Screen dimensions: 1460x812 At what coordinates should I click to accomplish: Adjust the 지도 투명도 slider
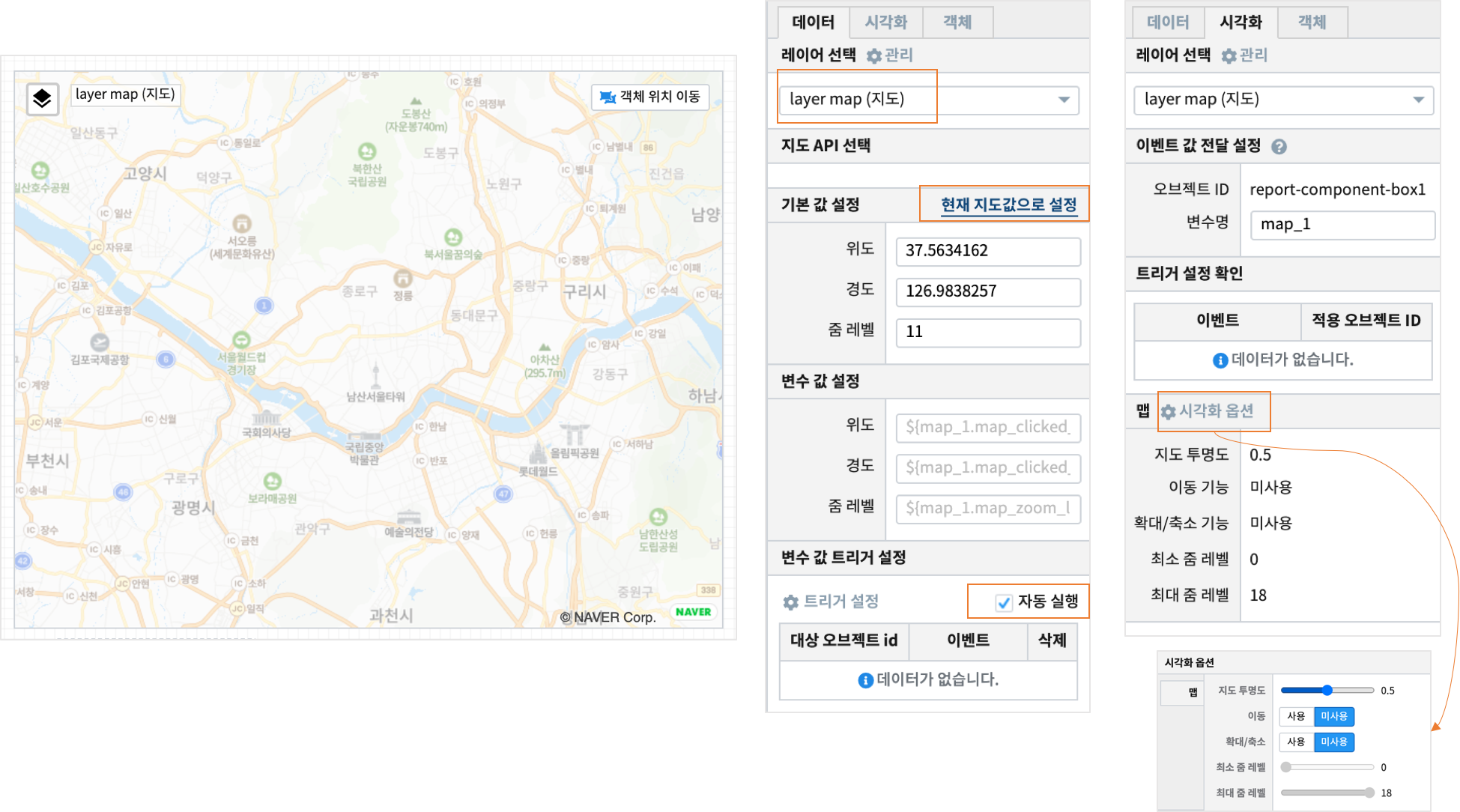[1327, 690]
